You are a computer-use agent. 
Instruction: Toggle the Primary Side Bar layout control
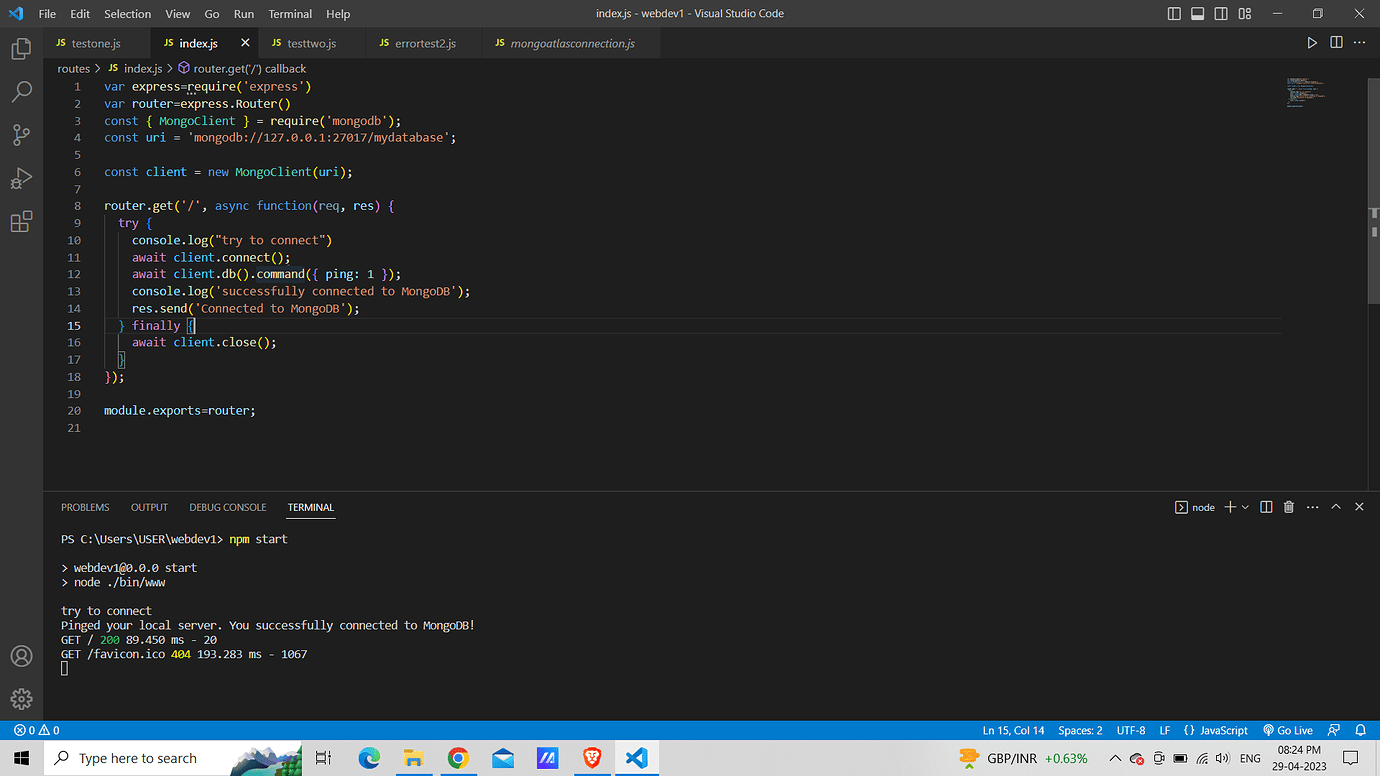[1171, 13]
